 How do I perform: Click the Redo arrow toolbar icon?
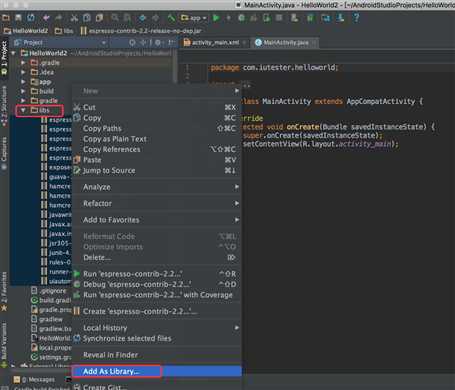pos(59,18)
